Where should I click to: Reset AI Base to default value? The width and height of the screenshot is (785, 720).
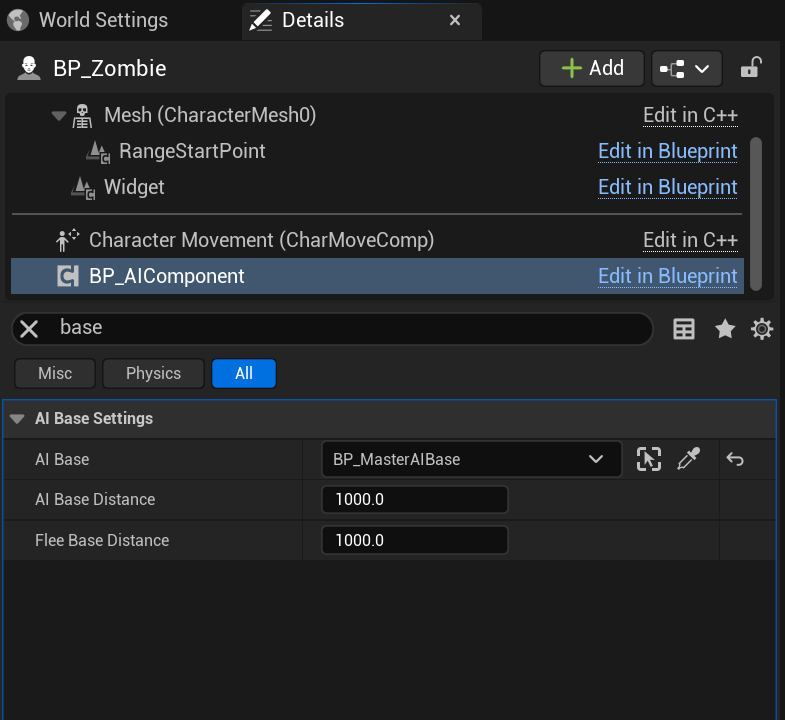pos(735,460)
